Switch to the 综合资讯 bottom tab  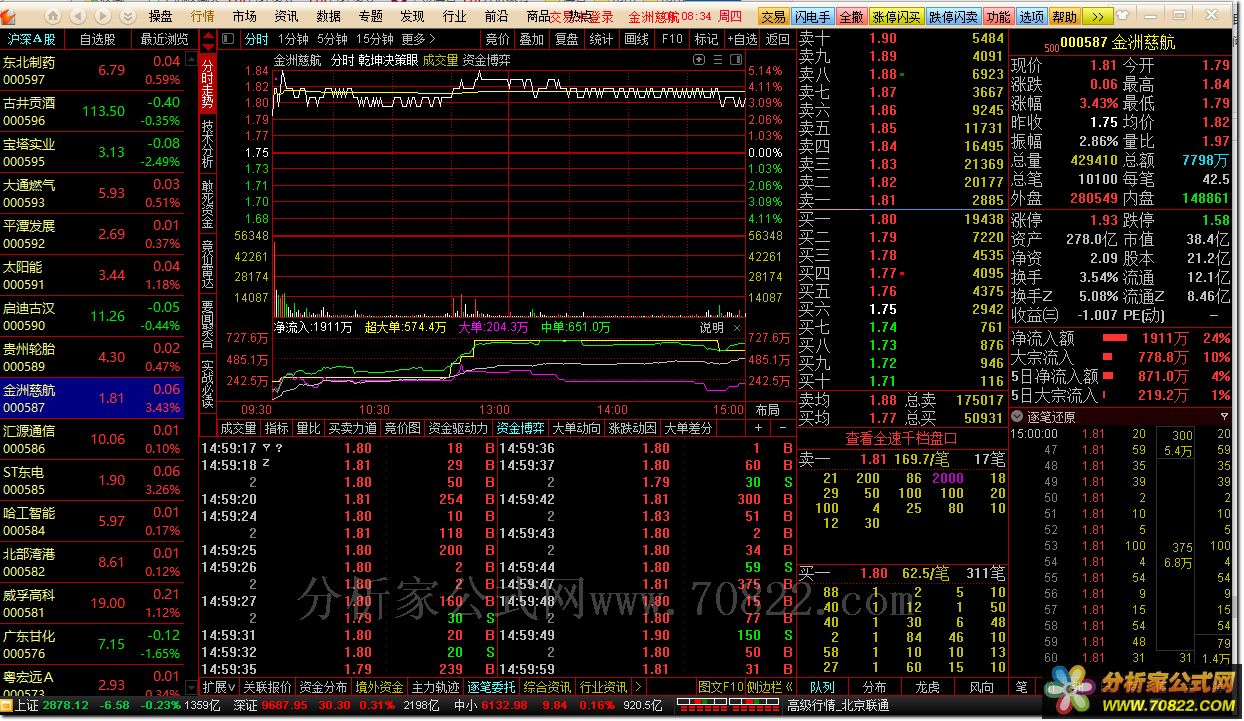tap(548, 687)
